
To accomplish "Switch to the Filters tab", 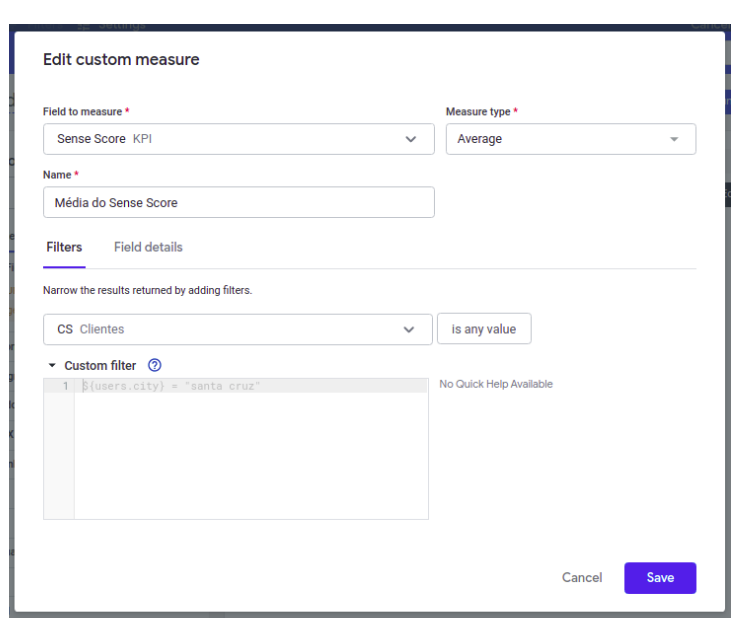I will pyautogui.click(x=64, y=247).
